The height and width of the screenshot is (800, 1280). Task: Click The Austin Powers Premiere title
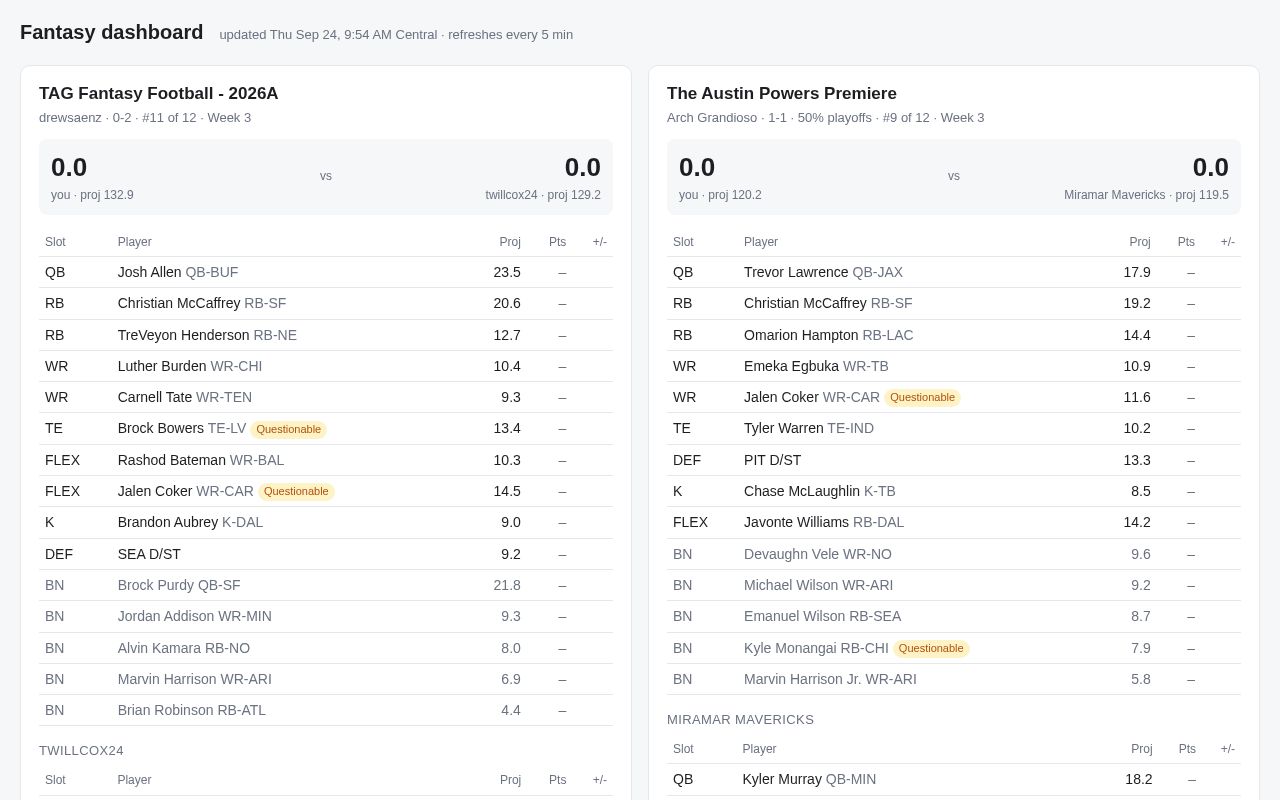(x=782, y=93)
